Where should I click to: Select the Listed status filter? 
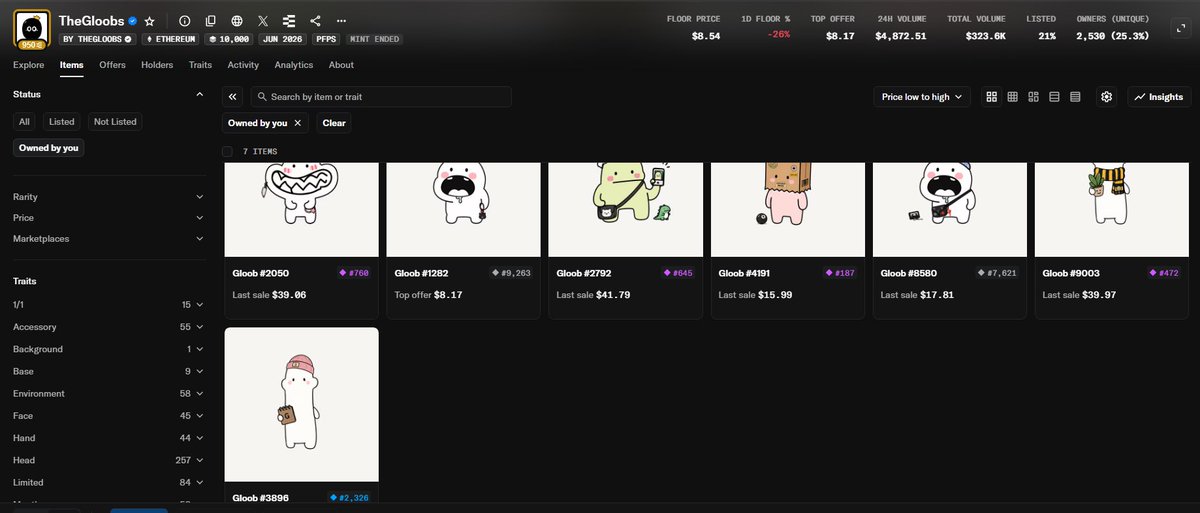point(62,121)
